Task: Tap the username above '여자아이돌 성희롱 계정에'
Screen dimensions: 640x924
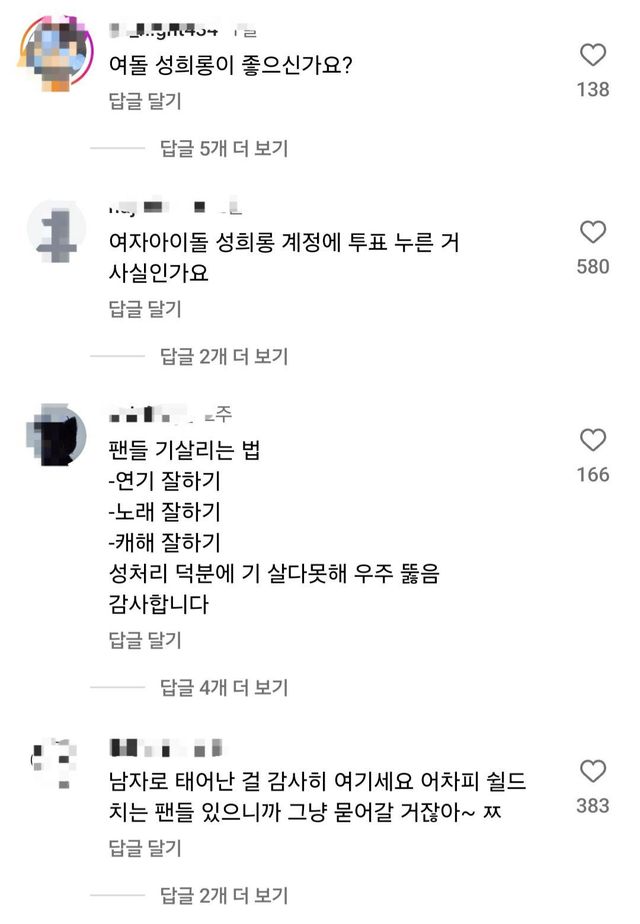Action: tap(172, 208)
